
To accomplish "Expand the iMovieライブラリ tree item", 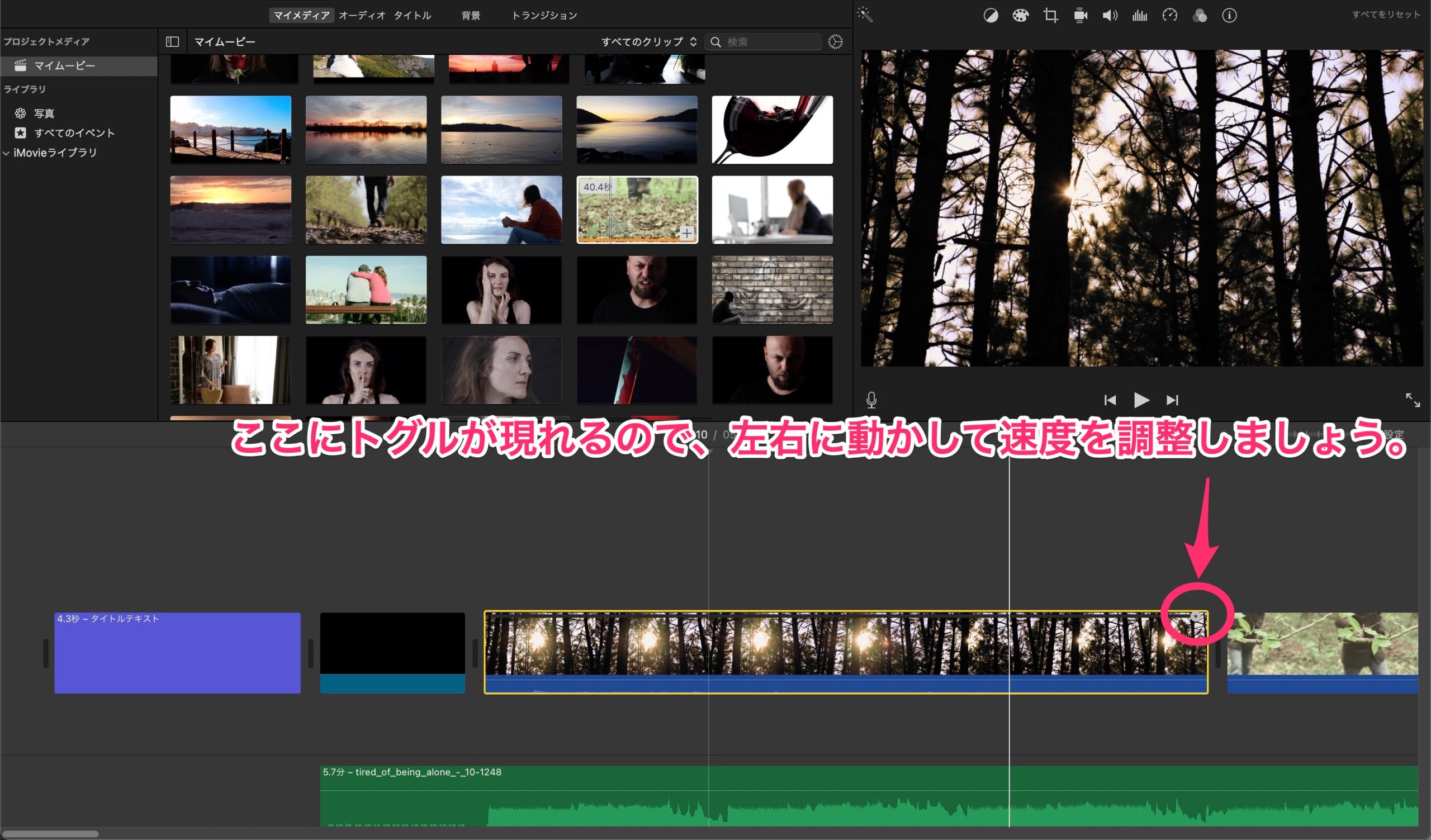I will (x=6, y=153).
